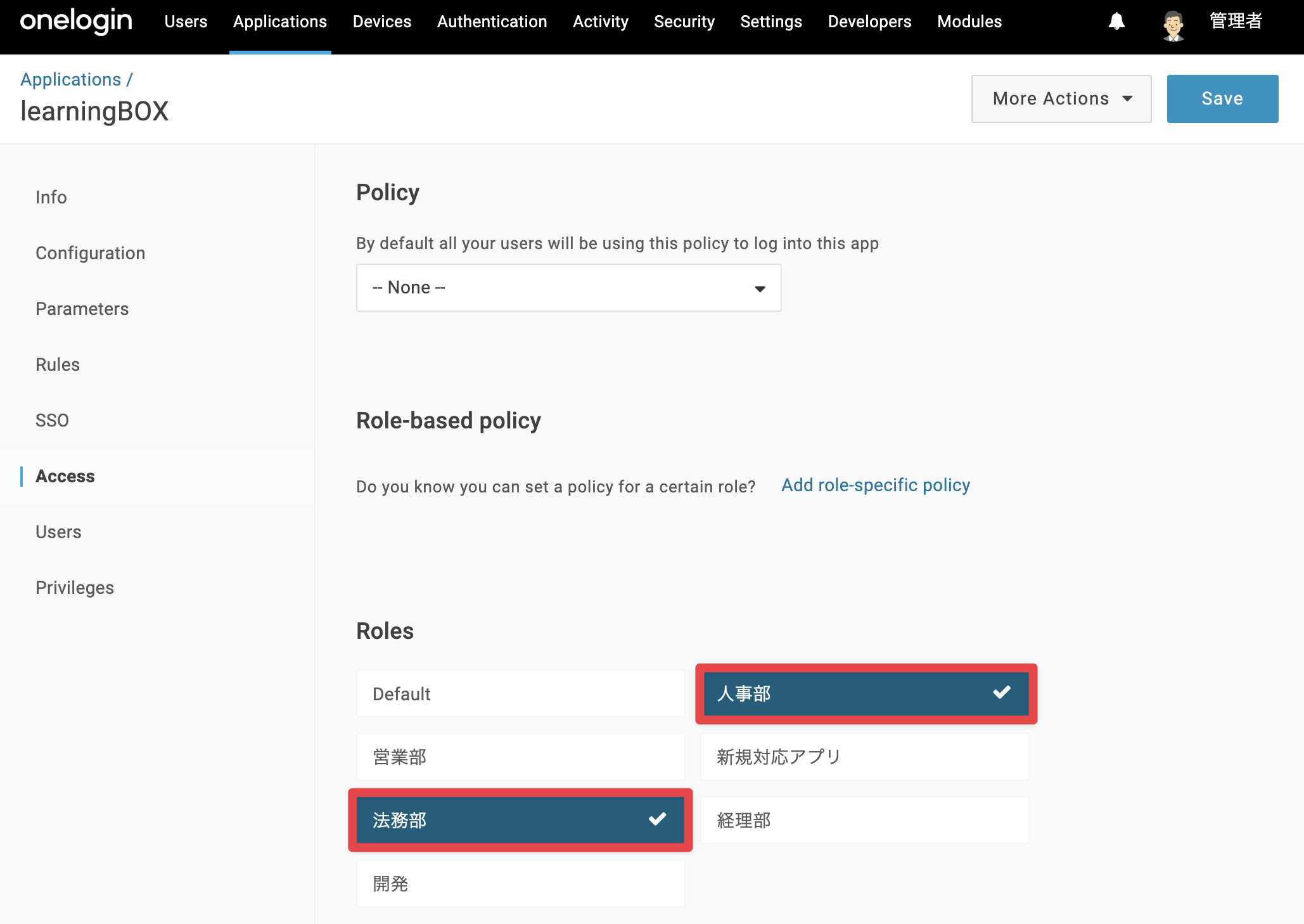Switch to the Privileges tab
Screen dimensions: 1304x924
pos(75,587)
